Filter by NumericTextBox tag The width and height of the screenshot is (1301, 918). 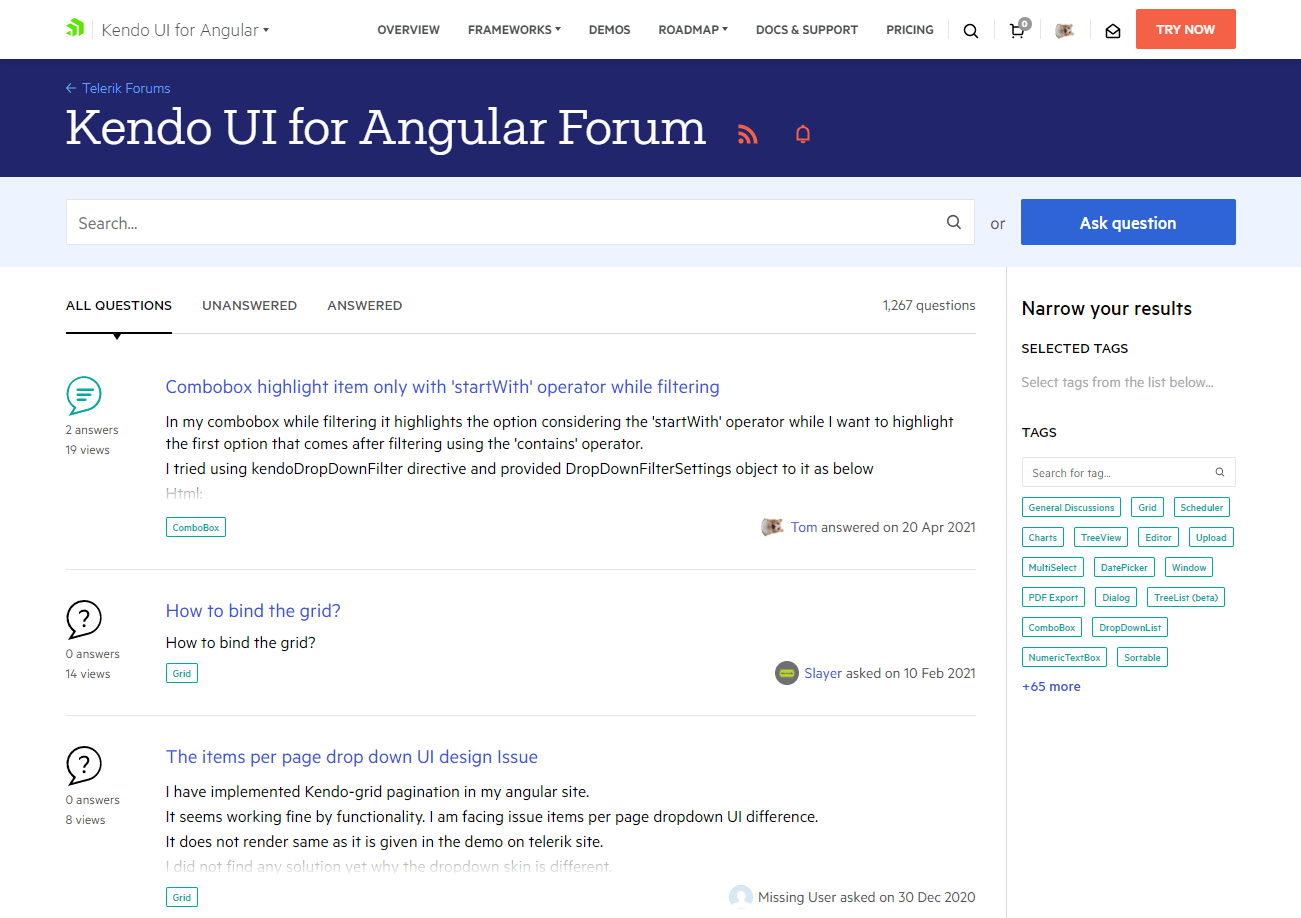coord(1064,657)
